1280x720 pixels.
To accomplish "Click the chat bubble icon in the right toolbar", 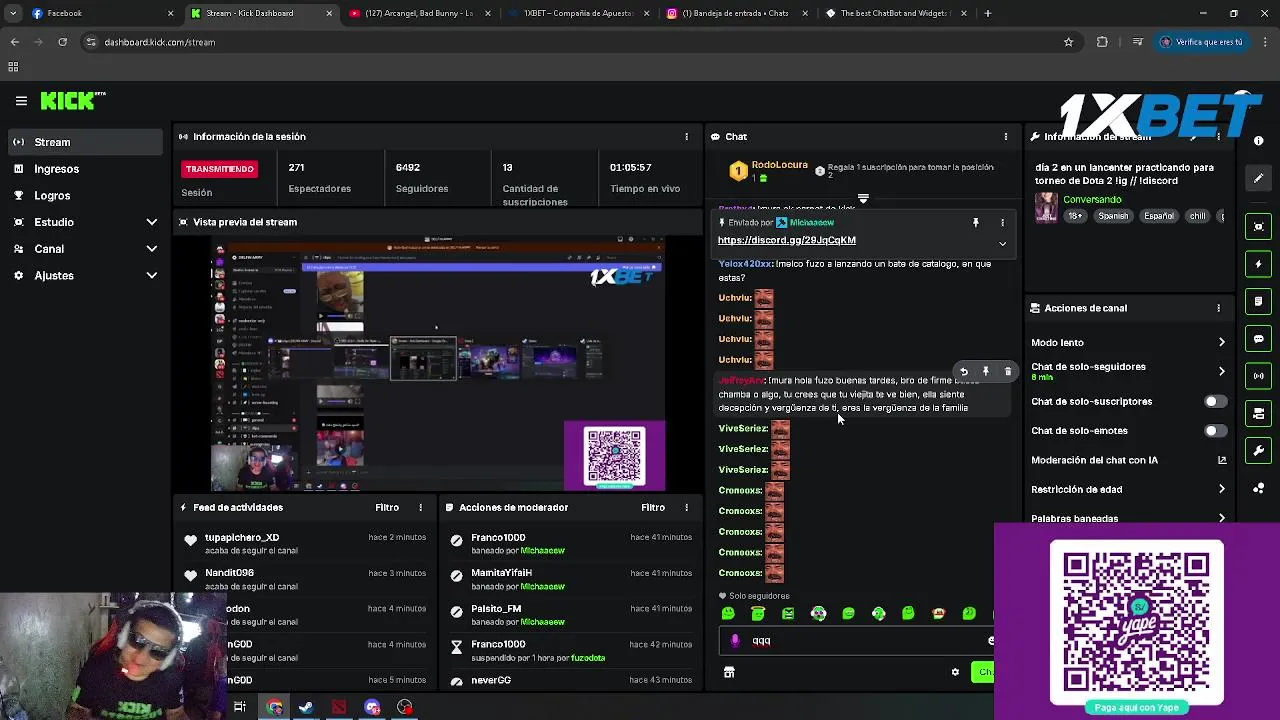I will click(1259, 339).
